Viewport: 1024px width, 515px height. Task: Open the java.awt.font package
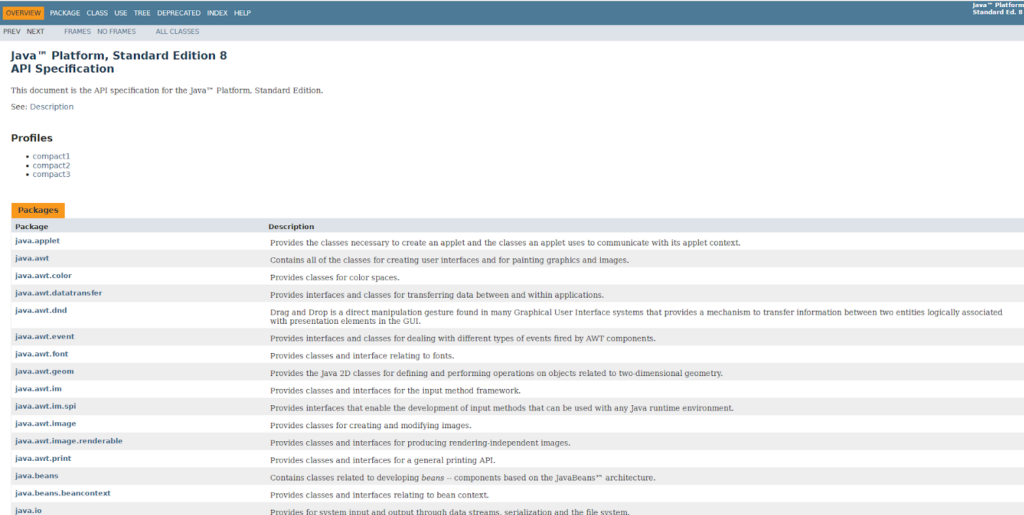[x=41, y=354]
